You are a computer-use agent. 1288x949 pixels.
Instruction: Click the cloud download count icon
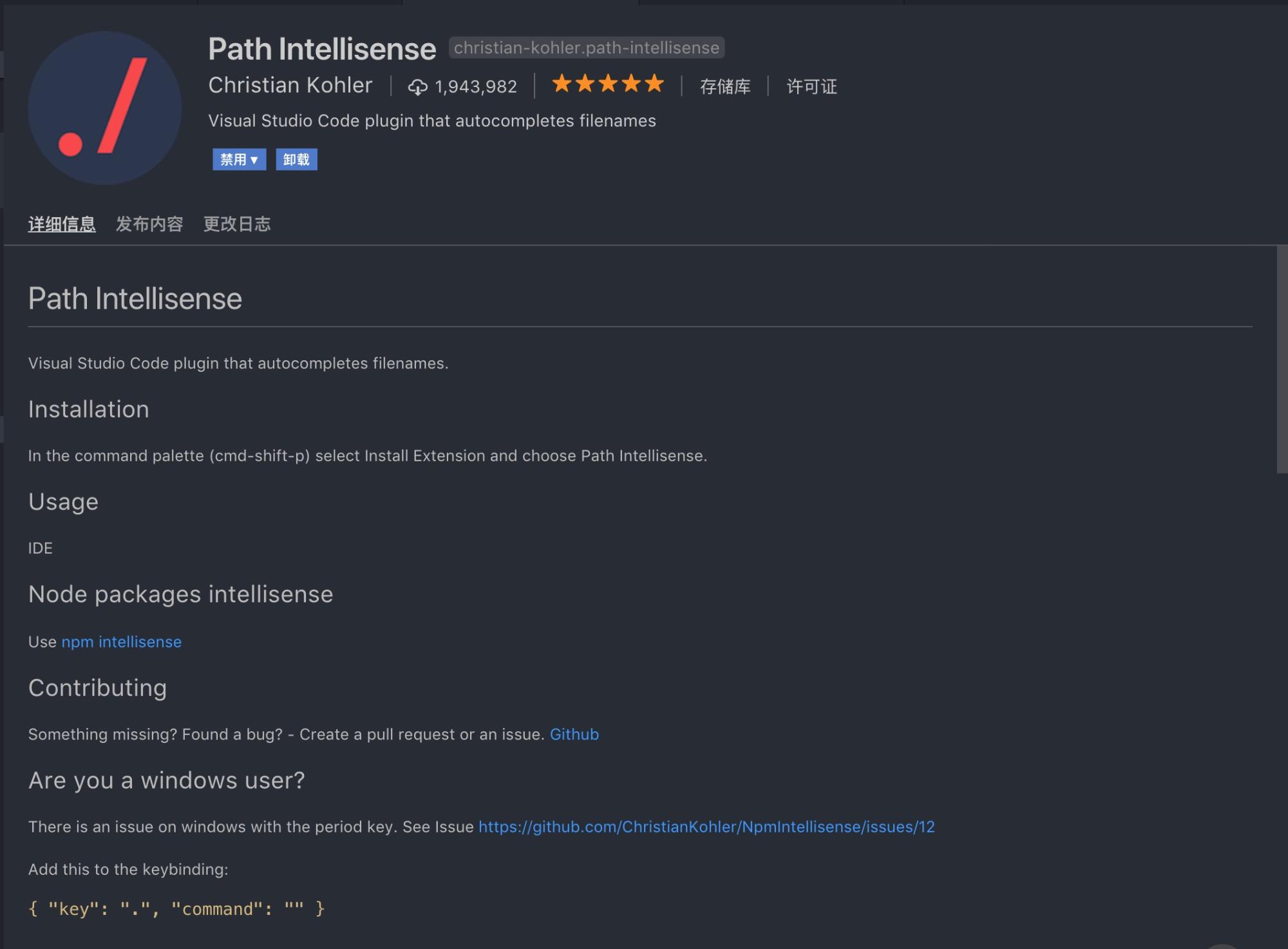[x=417, y=87]
